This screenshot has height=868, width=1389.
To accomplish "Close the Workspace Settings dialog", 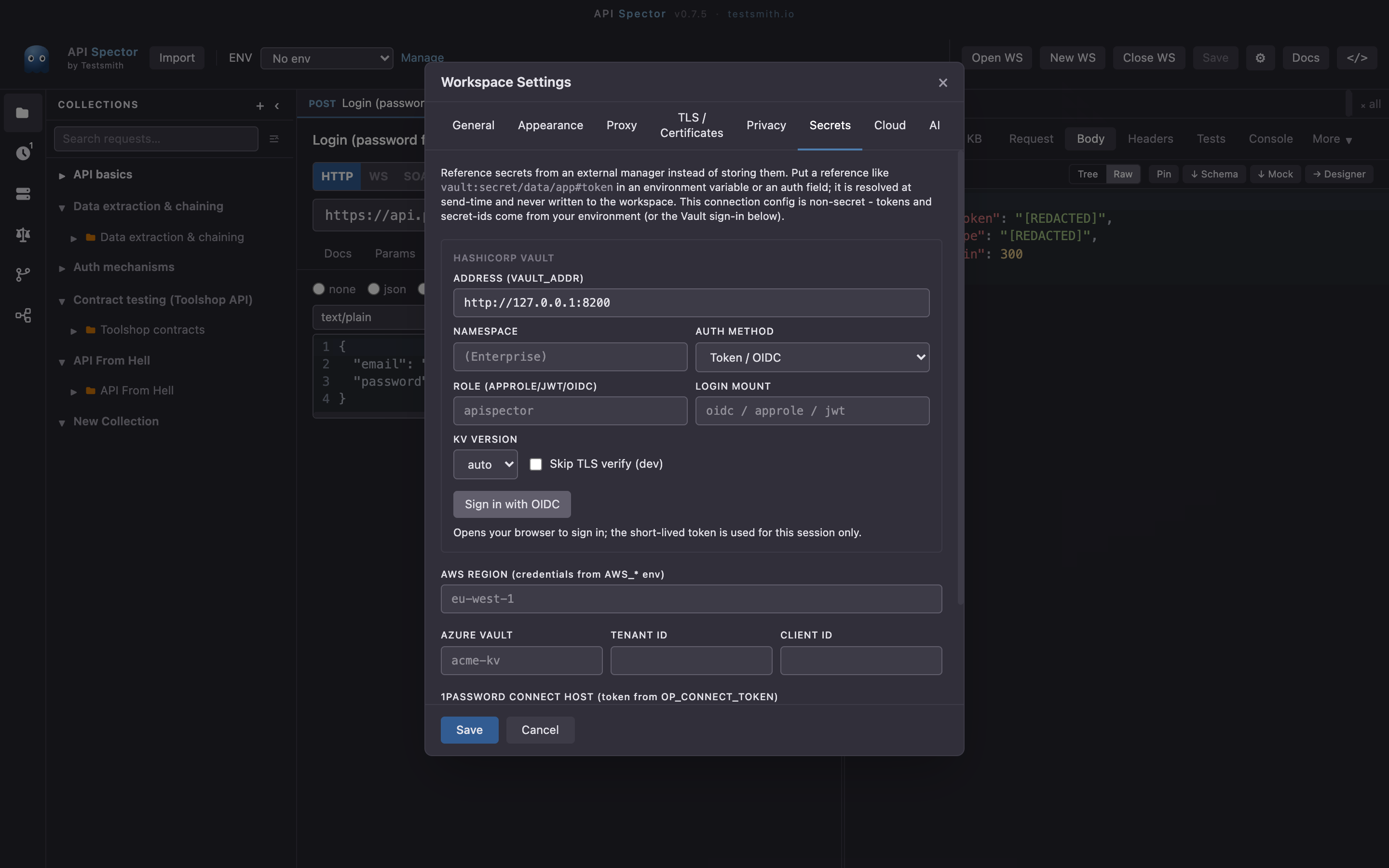I will click(x=942, y=82).
